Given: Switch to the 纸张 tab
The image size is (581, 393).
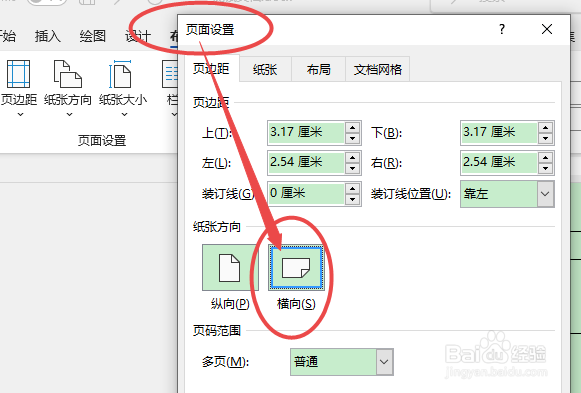Looking at the screenshot, I should (x=265, y=69).
